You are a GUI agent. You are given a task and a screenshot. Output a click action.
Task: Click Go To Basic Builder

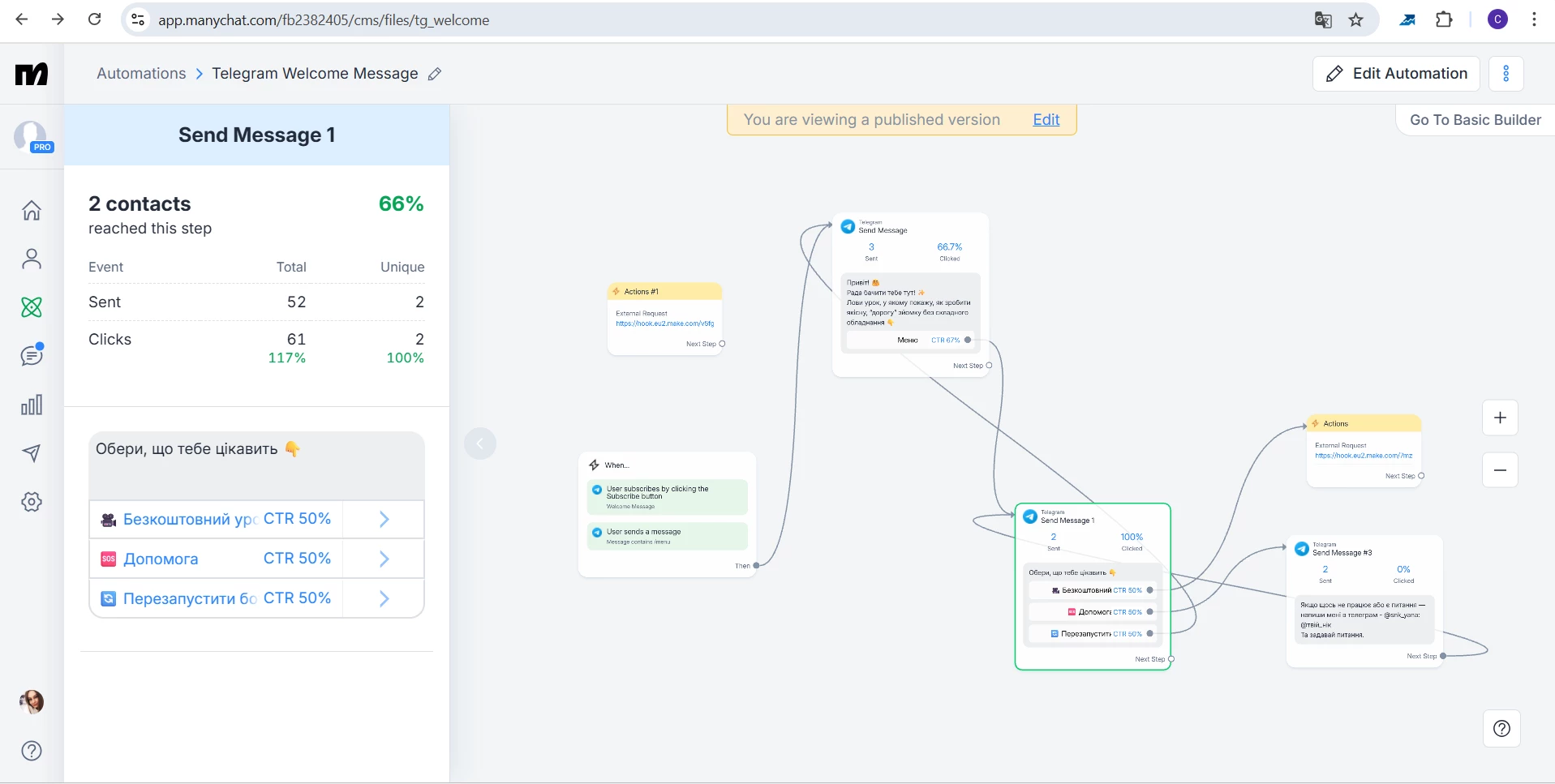click(1475, 120)
